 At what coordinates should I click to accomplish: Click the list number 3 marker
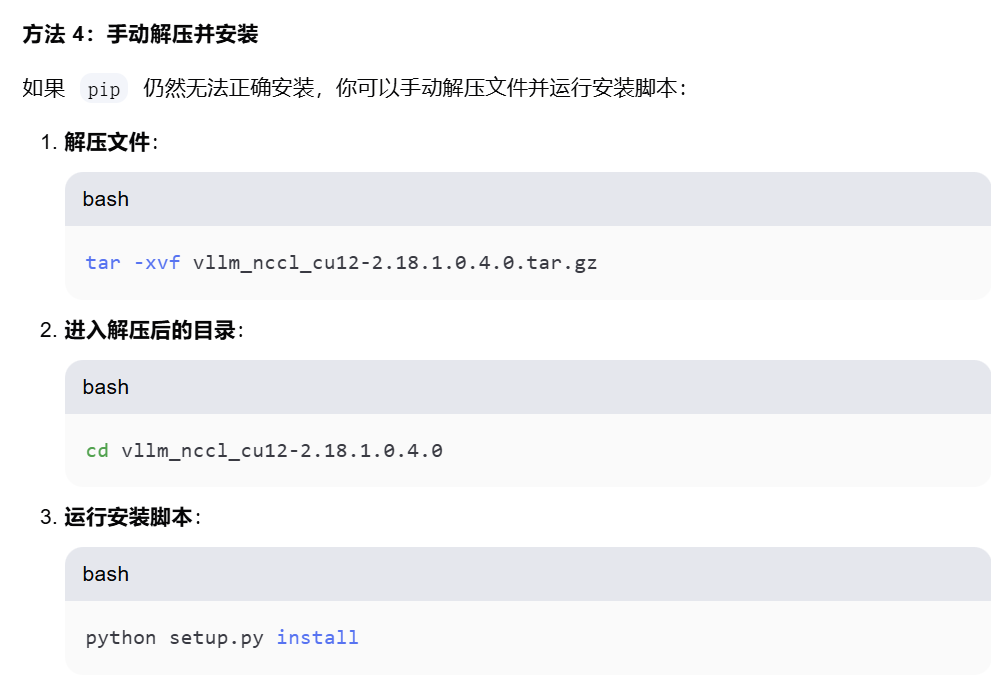48,518
